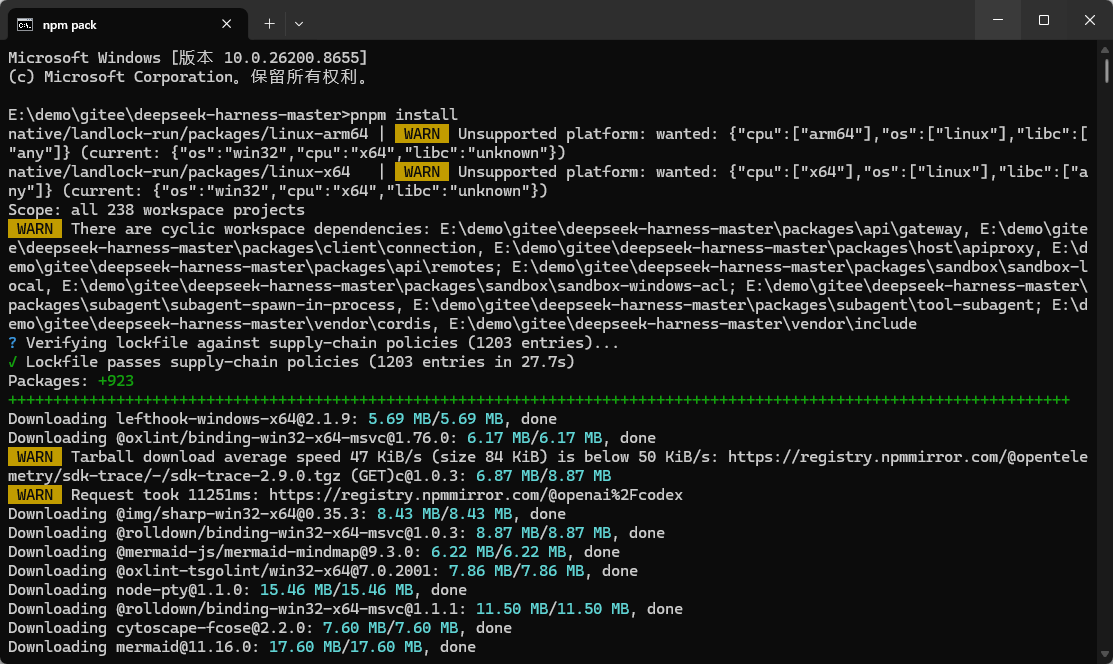Screen dimensions: 1113x664
Task: Close the npm pack tab
Action: tap(226, 24)
